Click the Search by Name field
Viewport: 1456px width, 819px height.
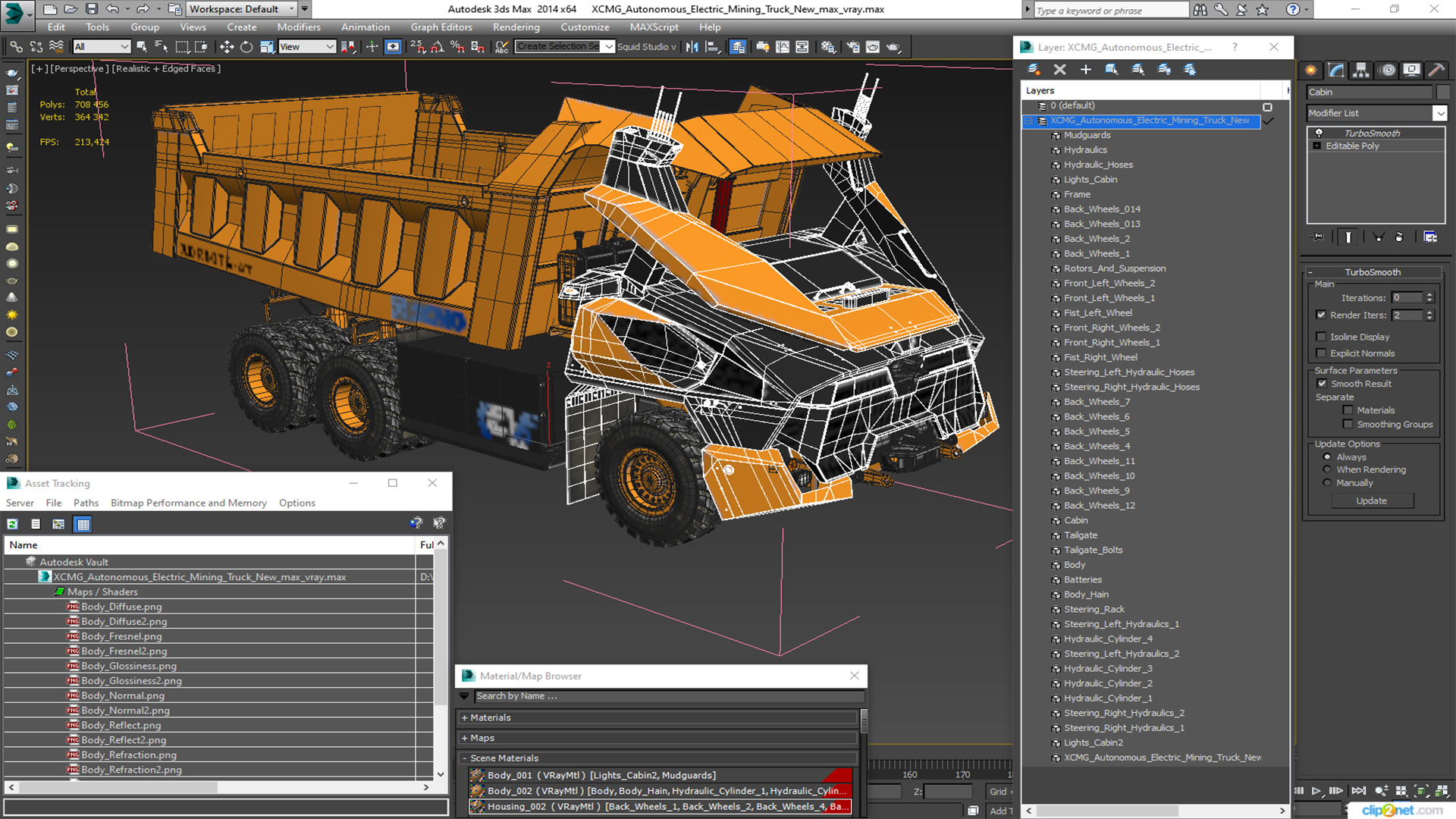tap(669, 696)
